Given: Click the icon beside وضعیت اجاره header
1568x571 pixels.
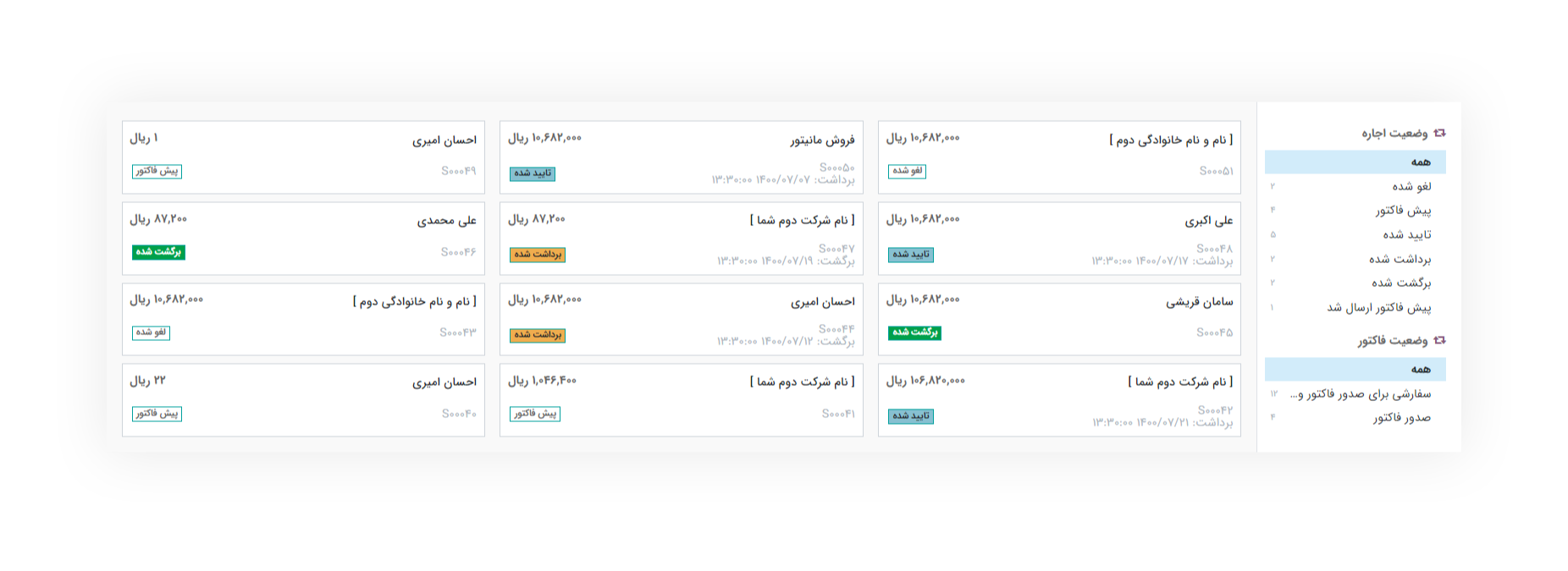Looking at the screenshot, I should [1439, 134].
